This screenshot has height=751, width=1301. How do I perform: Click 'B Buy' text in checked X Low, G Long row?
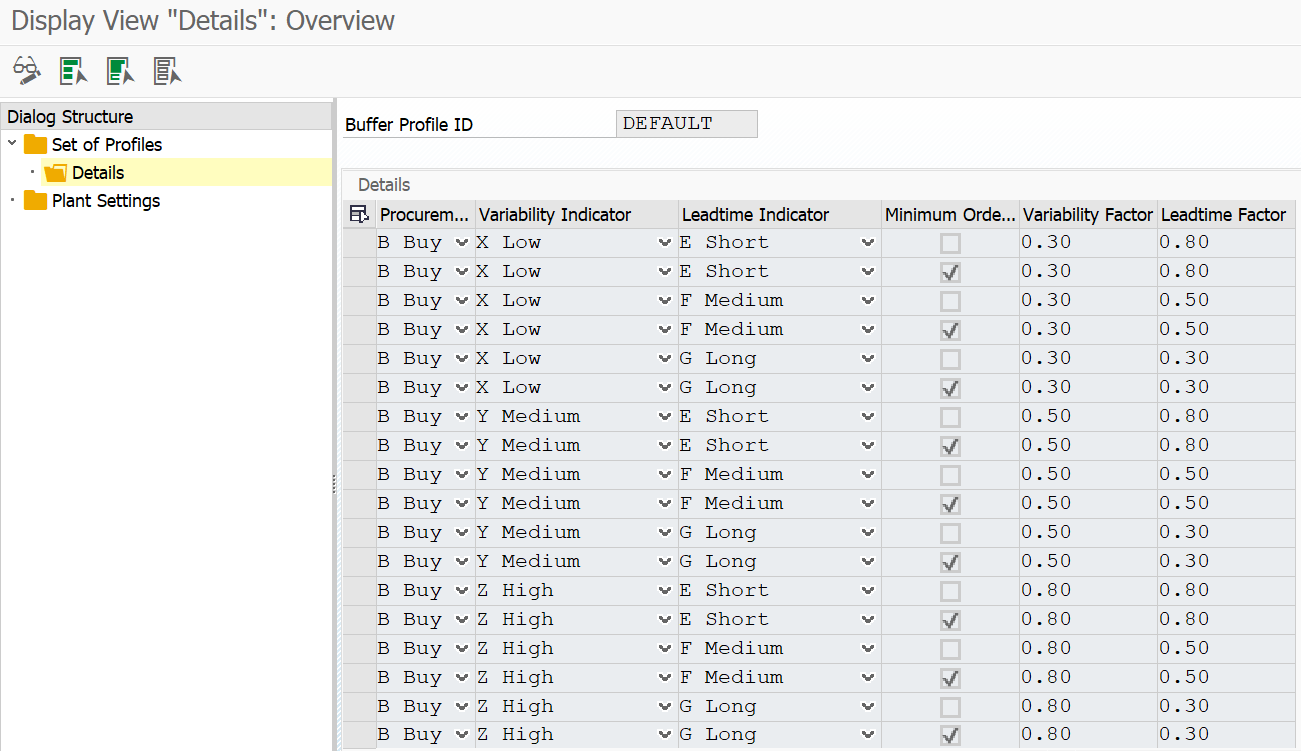pos(410,388)
